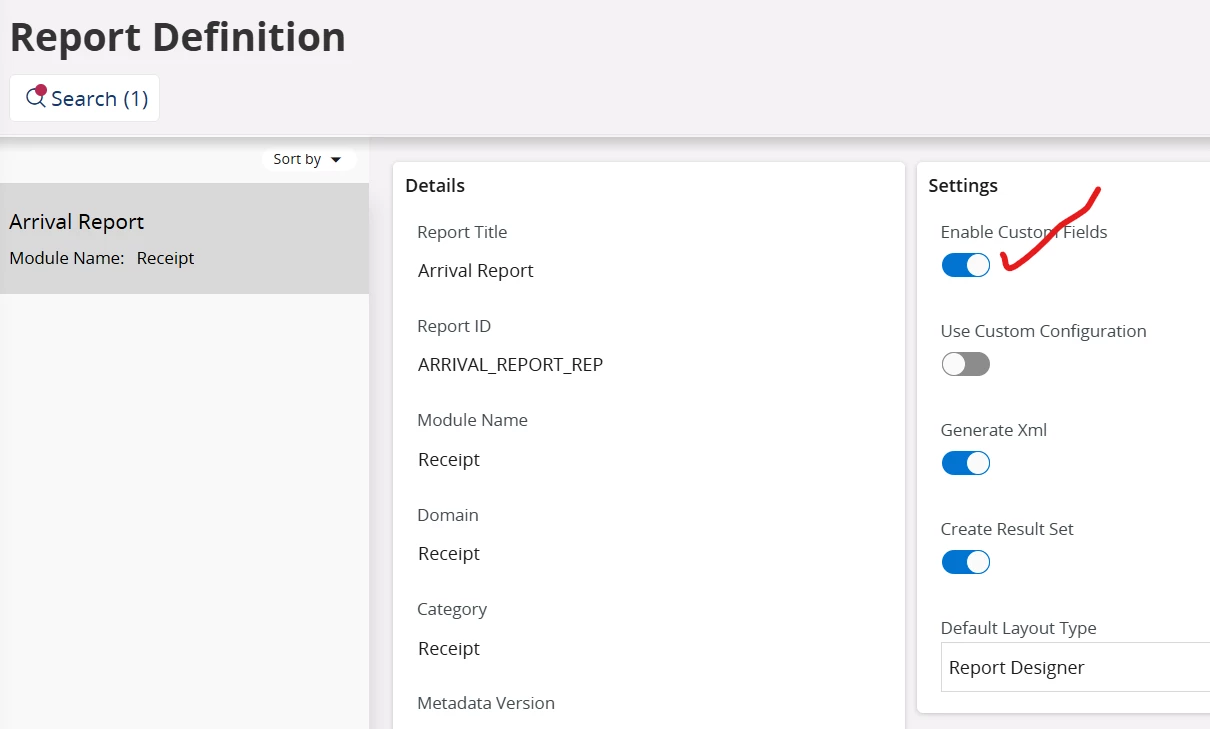Click Receipt value under Category field
This screenshot has height=729, width=1210.
(449, 649)
